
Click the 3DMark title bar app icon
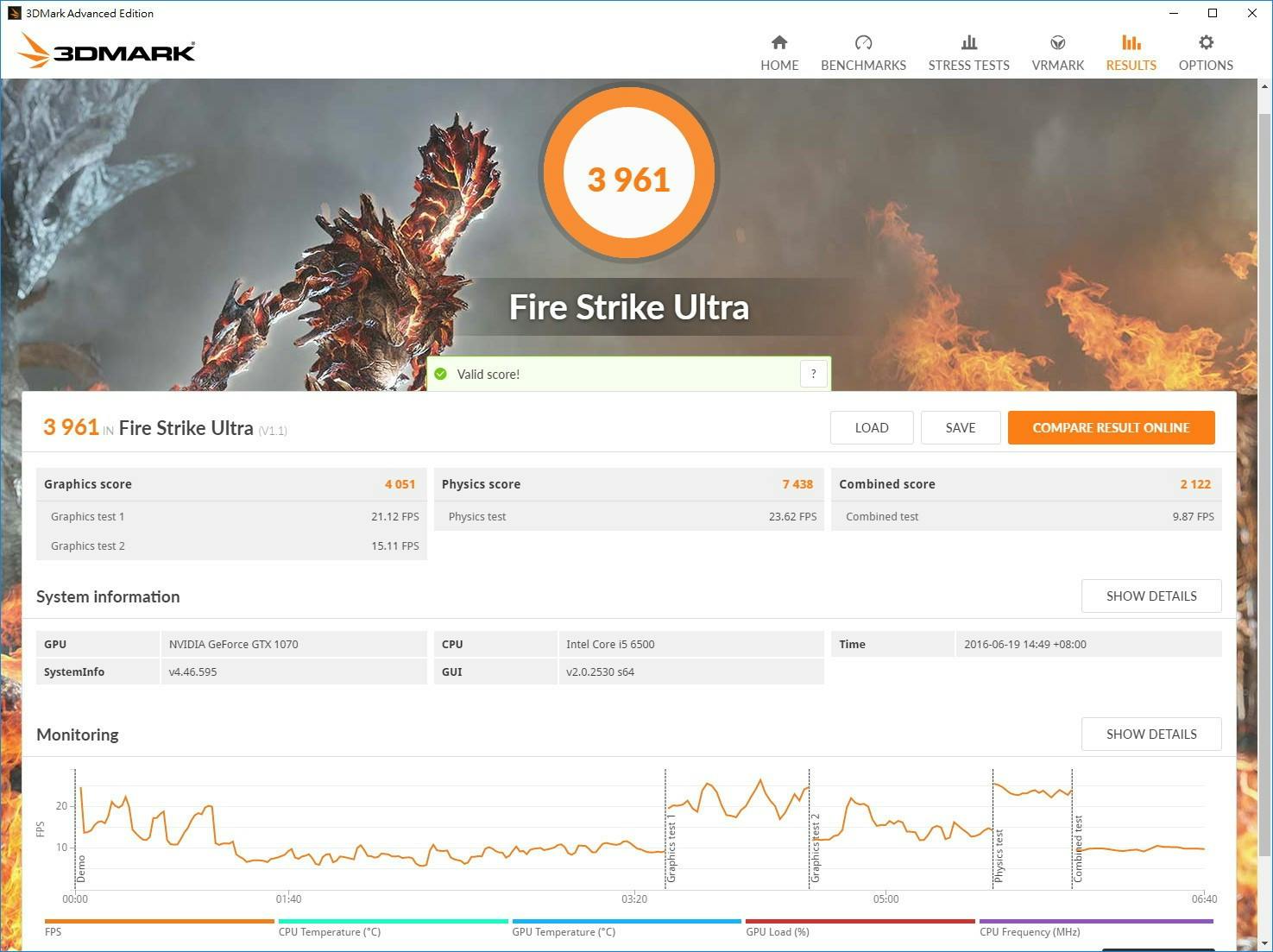coord(14,13)
